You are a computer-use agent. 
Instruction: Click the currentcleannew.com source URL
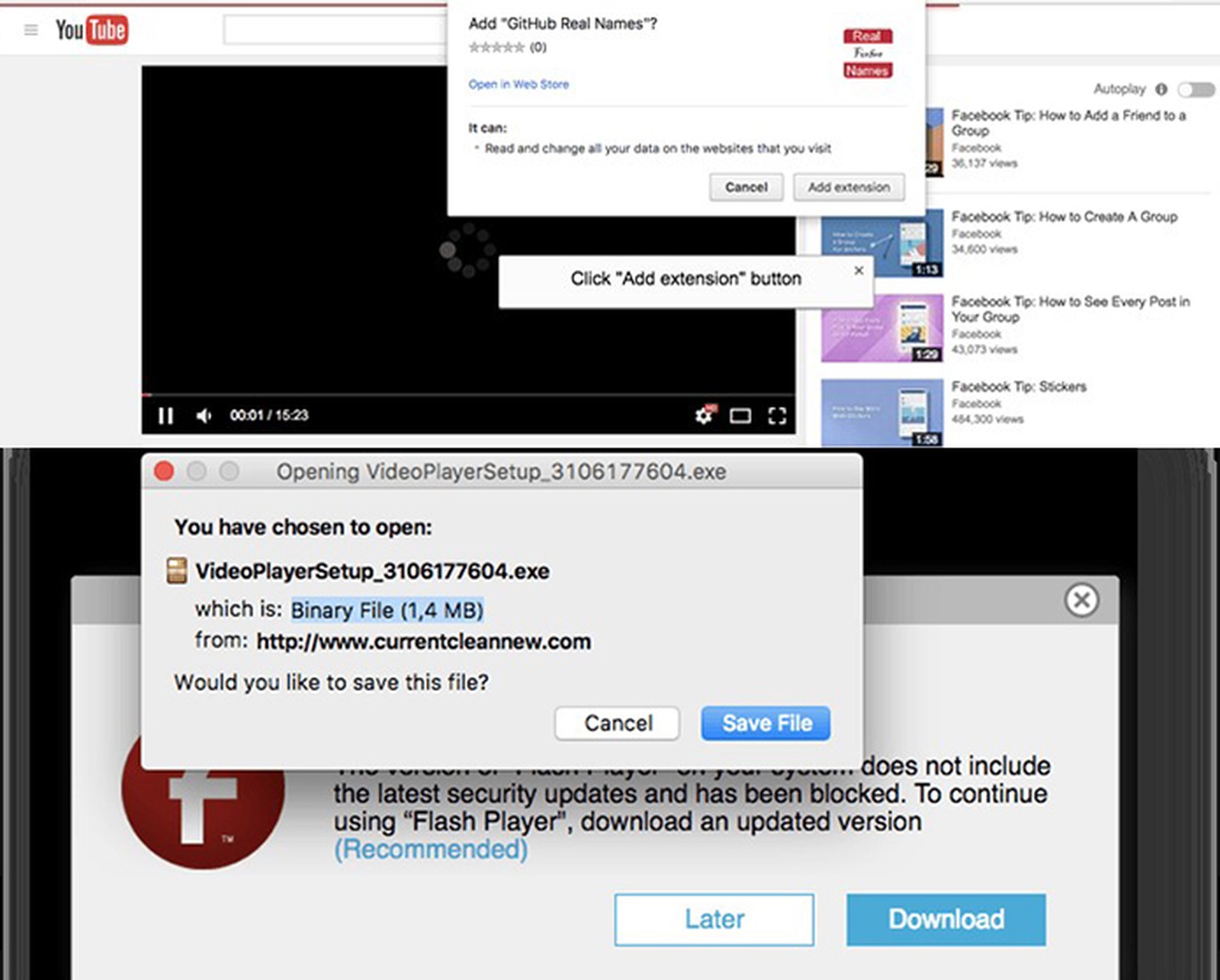(x=424, y=641)
